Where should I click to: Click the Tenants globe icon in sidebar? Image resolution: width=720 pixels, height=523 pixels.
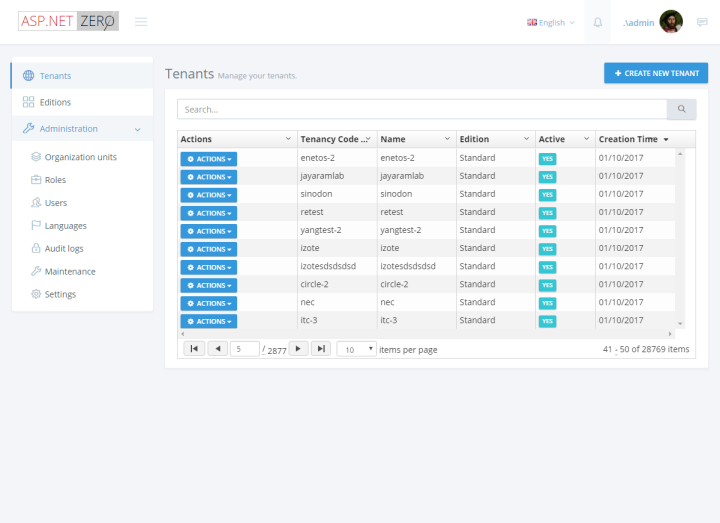pos(28,76)
